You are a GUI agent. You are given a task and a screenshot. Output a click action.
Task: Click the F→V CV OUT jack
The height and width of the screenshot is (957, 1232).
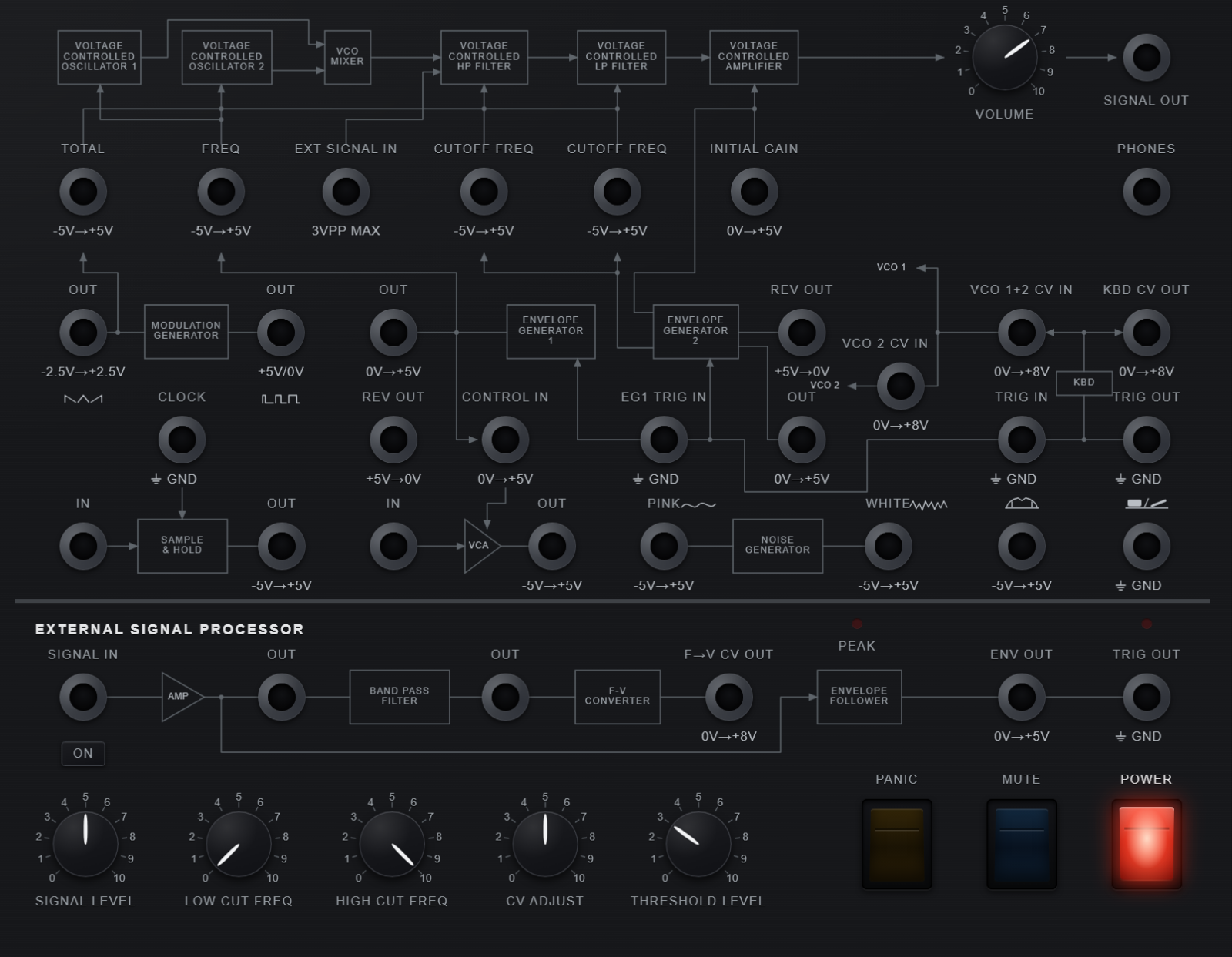click(x=728, y=697)
